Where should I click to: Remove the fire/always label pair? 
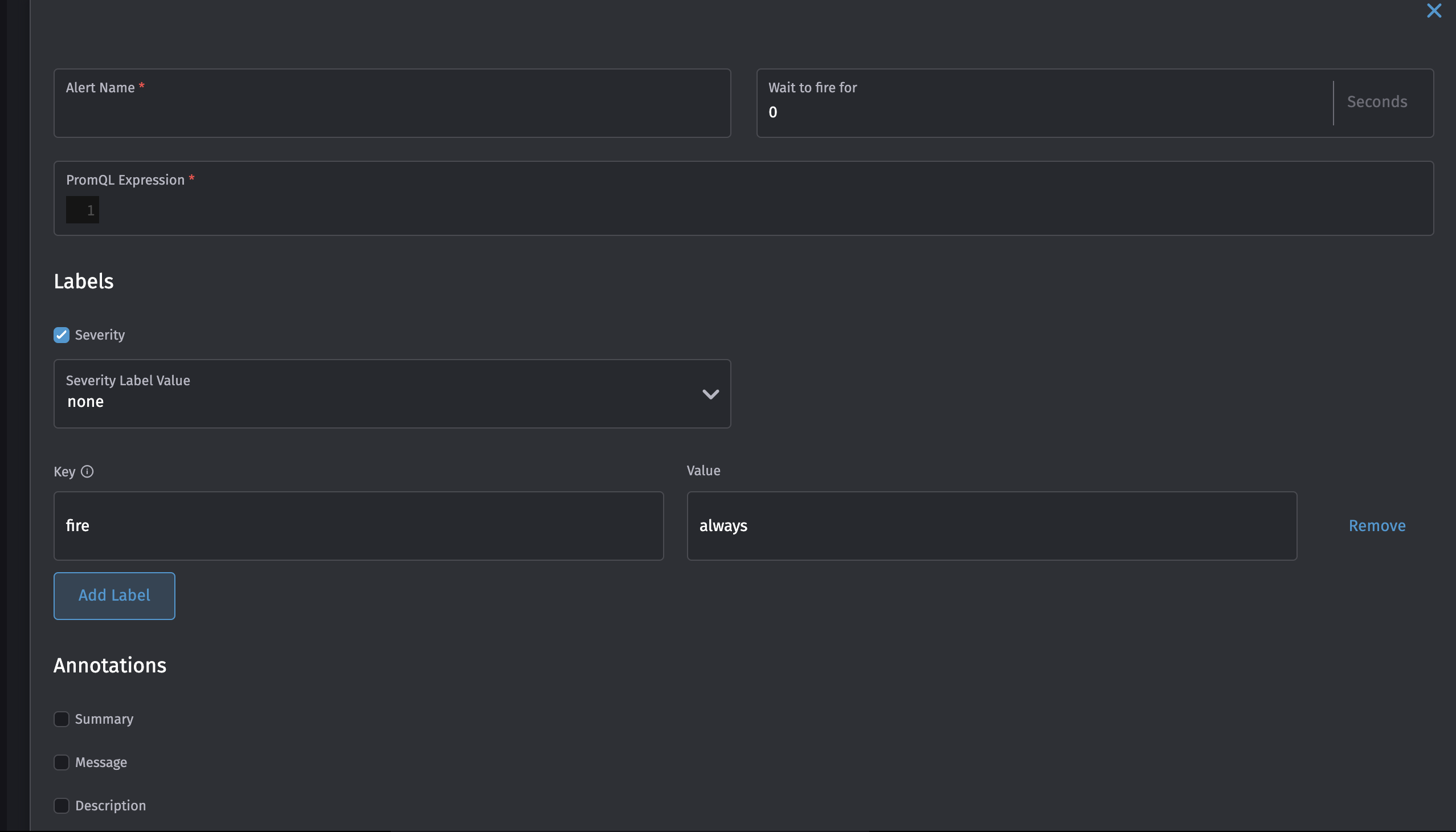[1377, 525]
